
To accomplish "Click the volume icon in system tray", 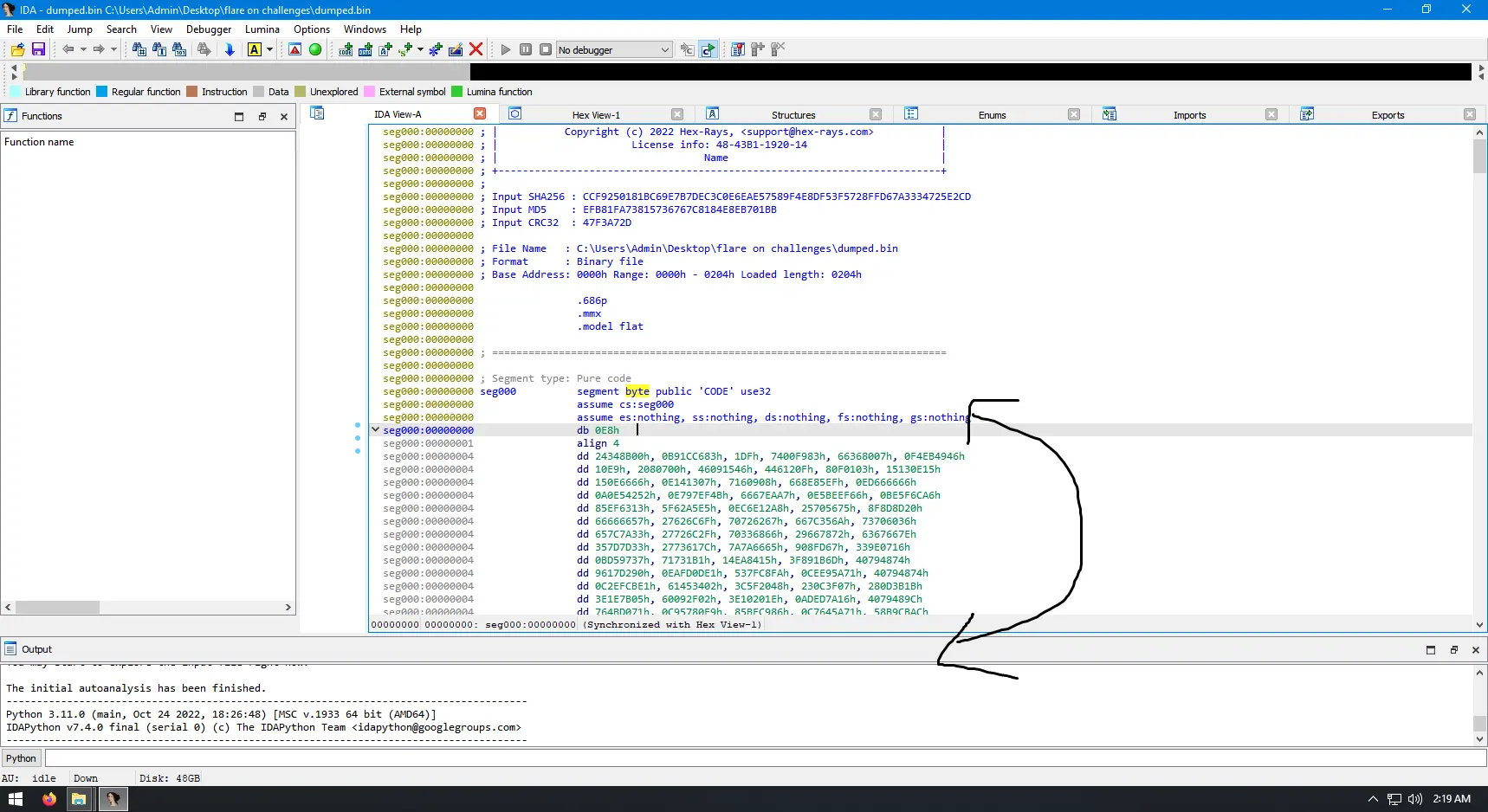I will tap(1415, 799).
